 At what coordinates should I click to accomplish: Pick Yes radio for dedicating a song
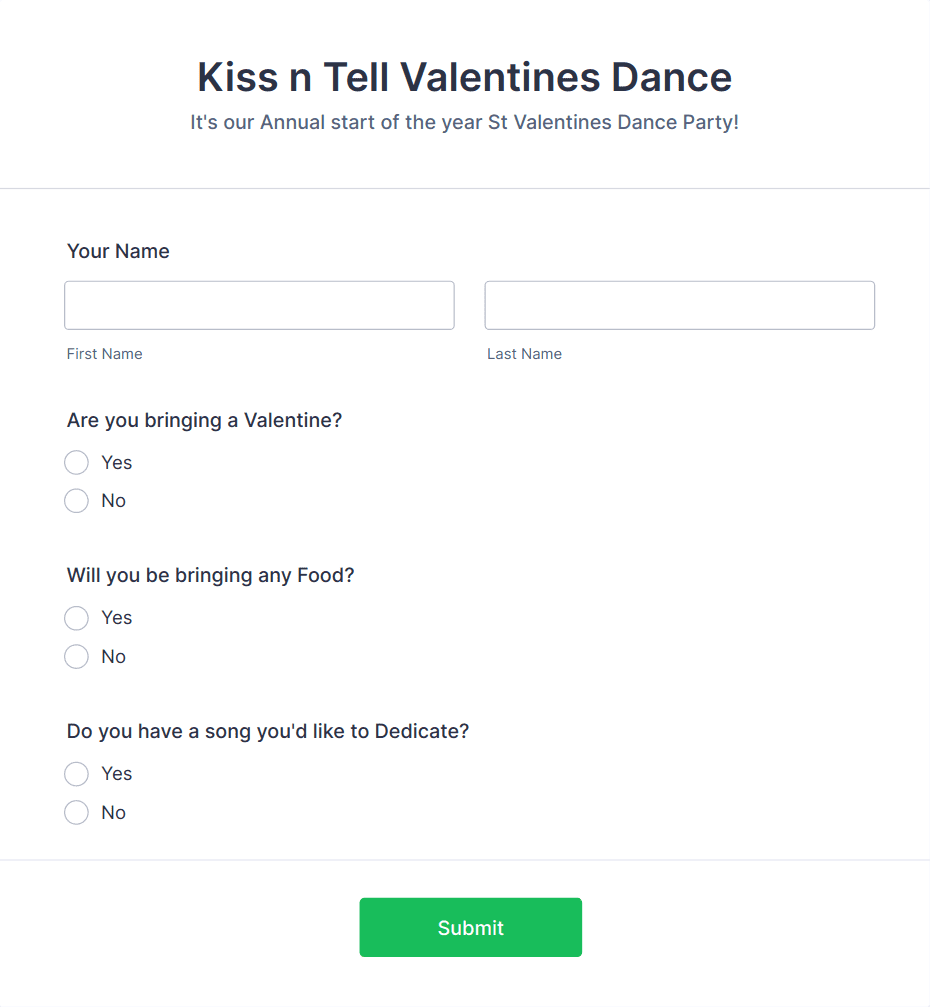click(77, 774)
